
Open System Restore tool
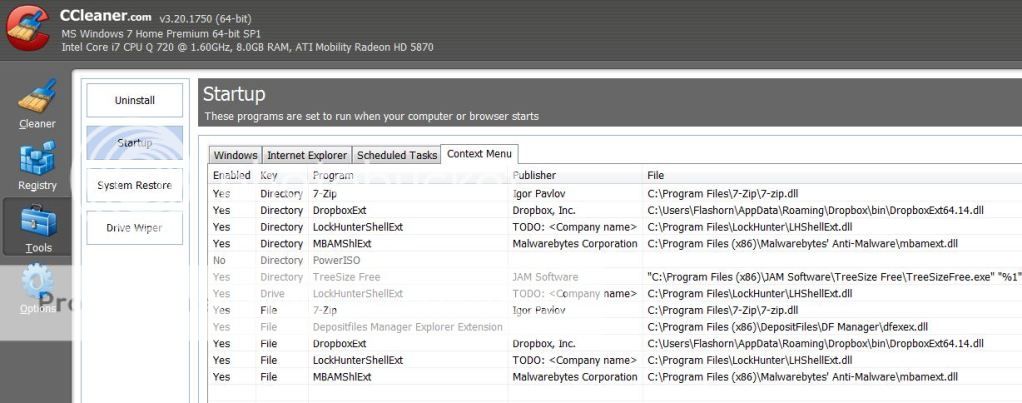coord(135,185)
